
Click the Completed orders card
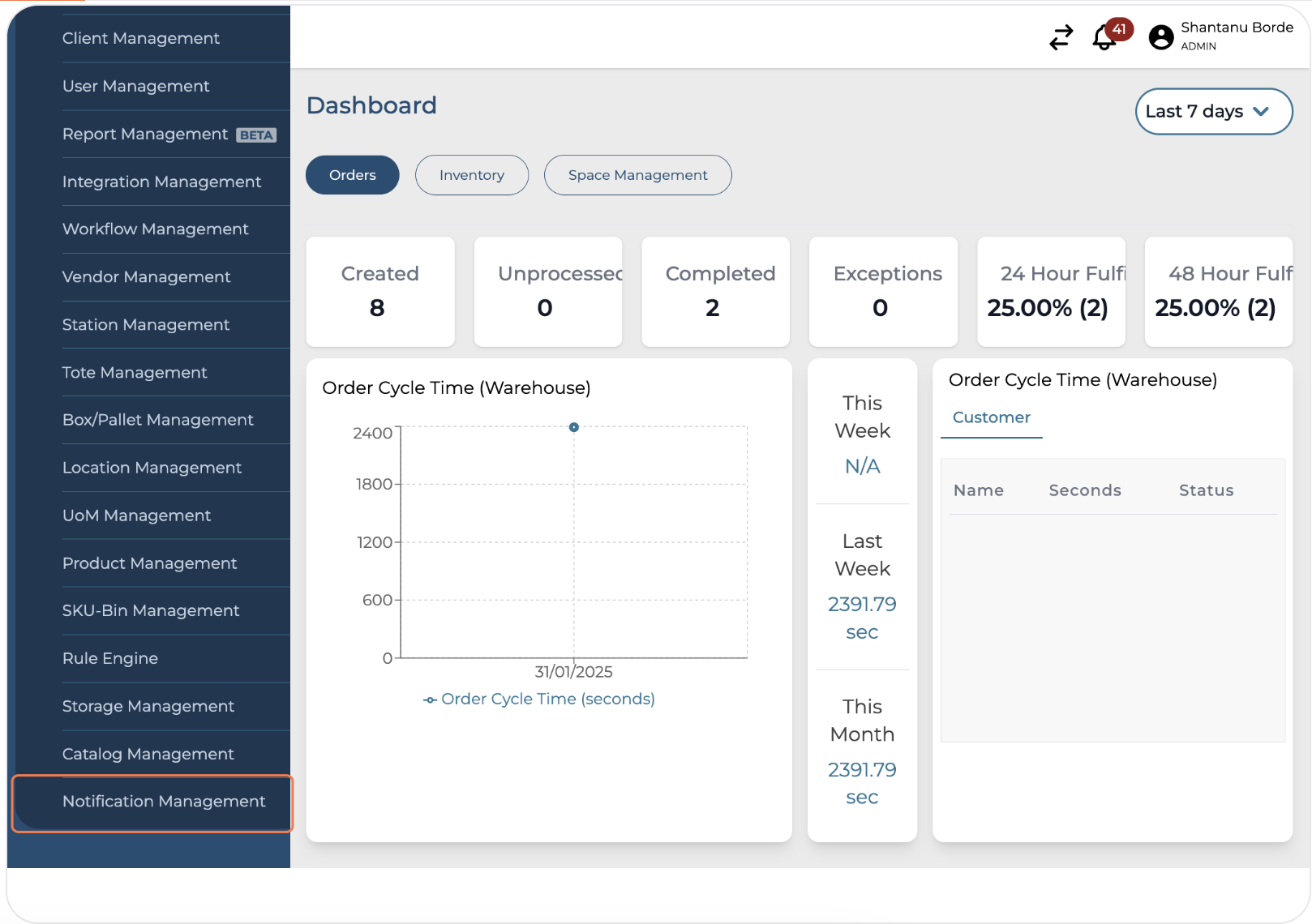(x=715, y=292)
